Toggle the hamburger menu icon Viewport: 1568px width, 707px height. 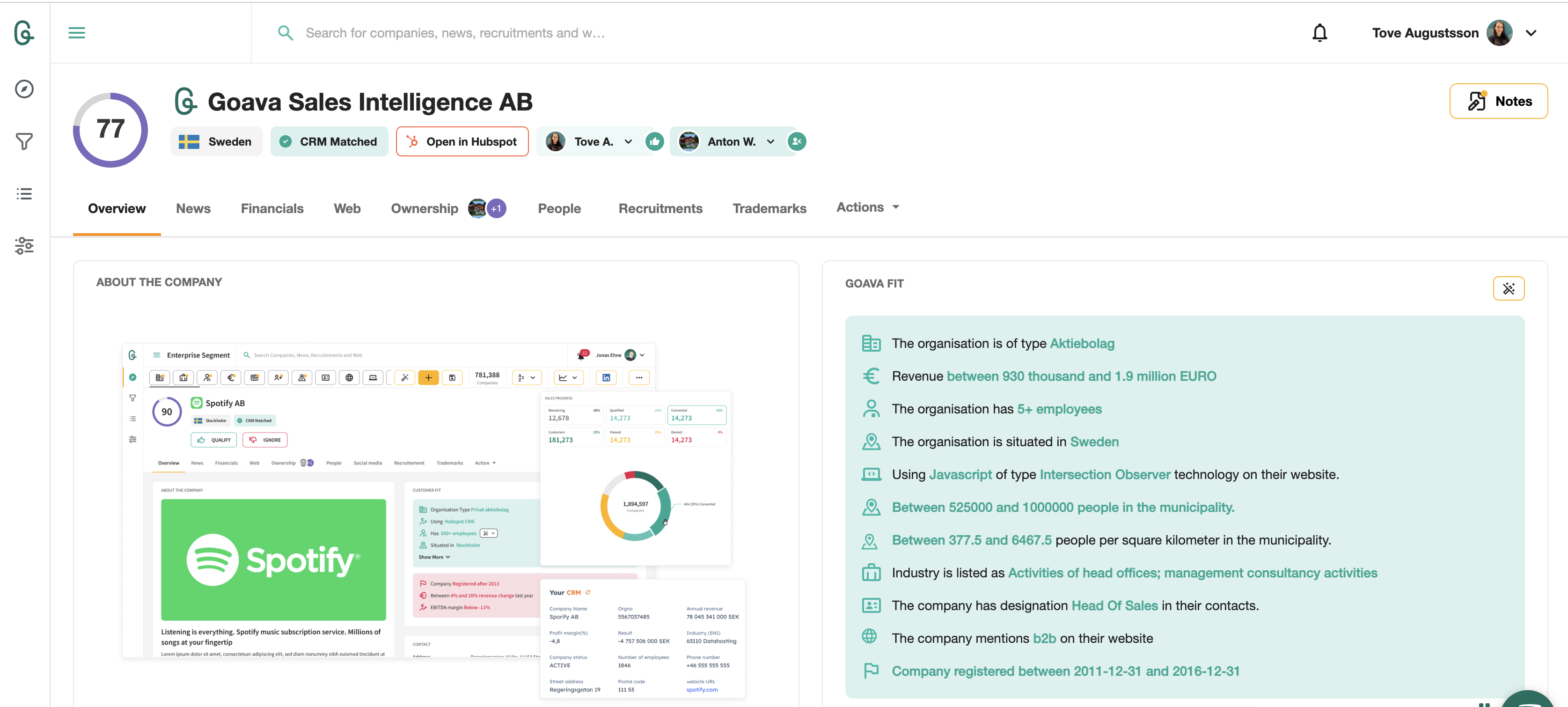tap(77, 33)
